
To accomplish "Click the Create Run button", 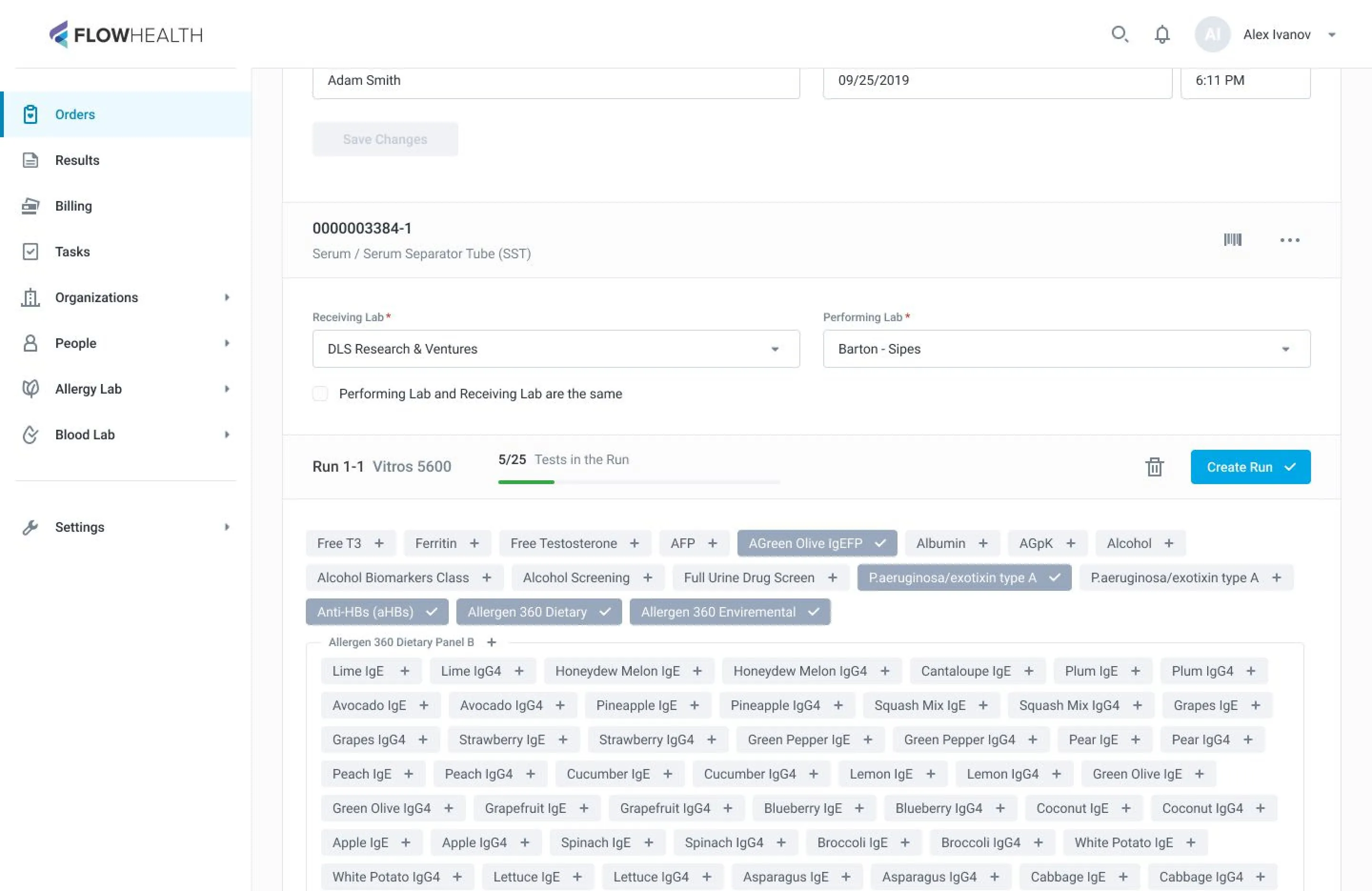I will click(1251, 466).
